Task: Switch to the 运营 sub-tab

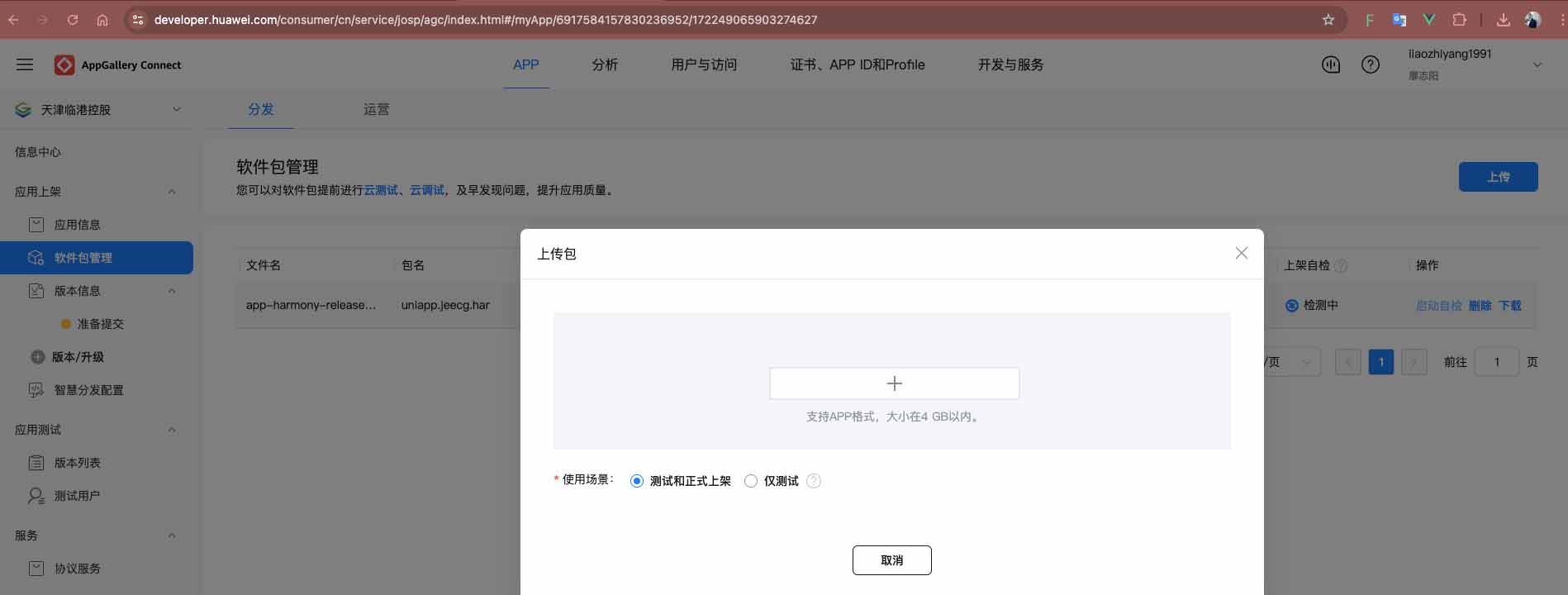Action: (x=377, y=109)
